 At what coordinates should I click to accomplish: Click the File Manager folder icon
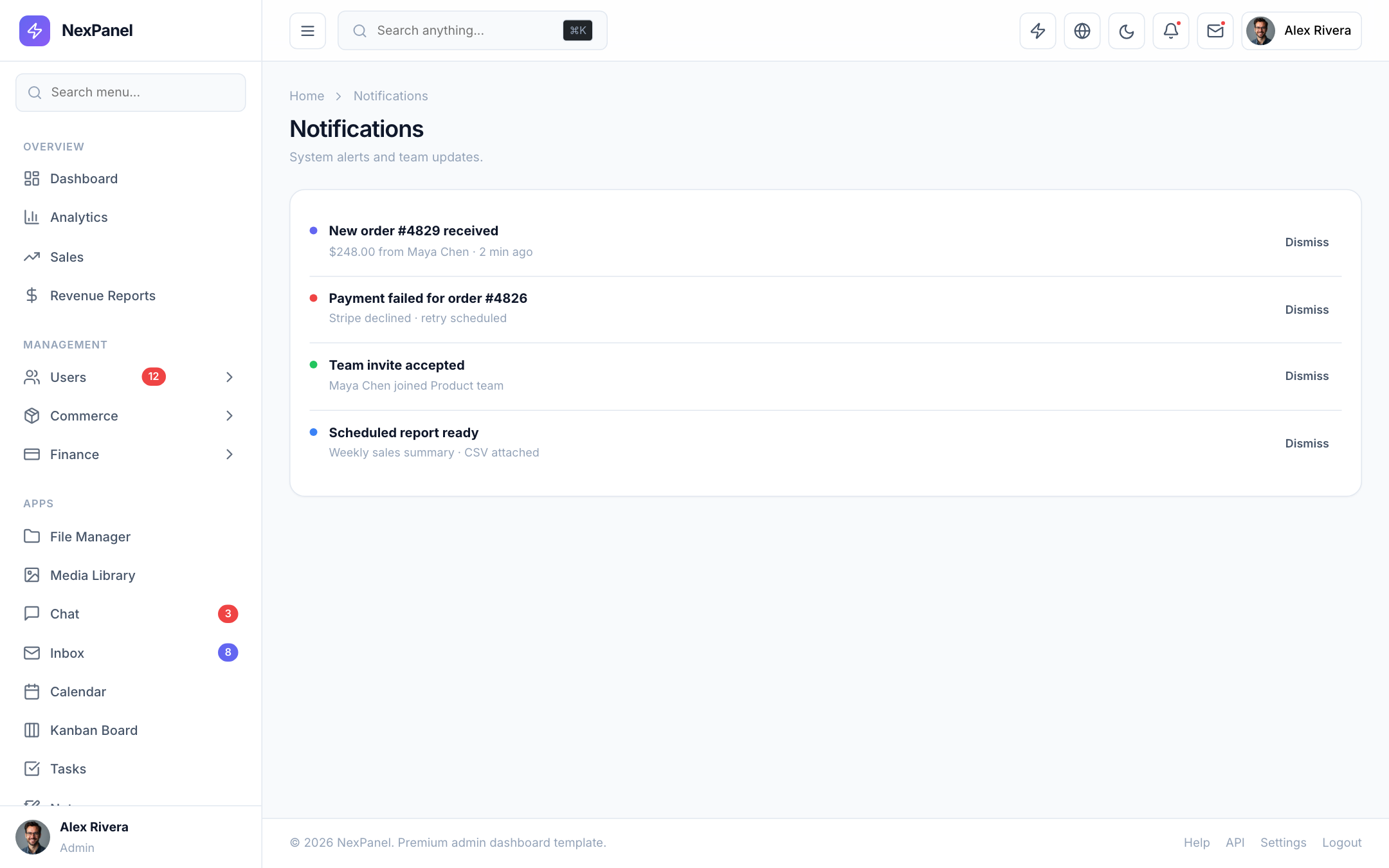pyautogui.click(x=32, y=536)
